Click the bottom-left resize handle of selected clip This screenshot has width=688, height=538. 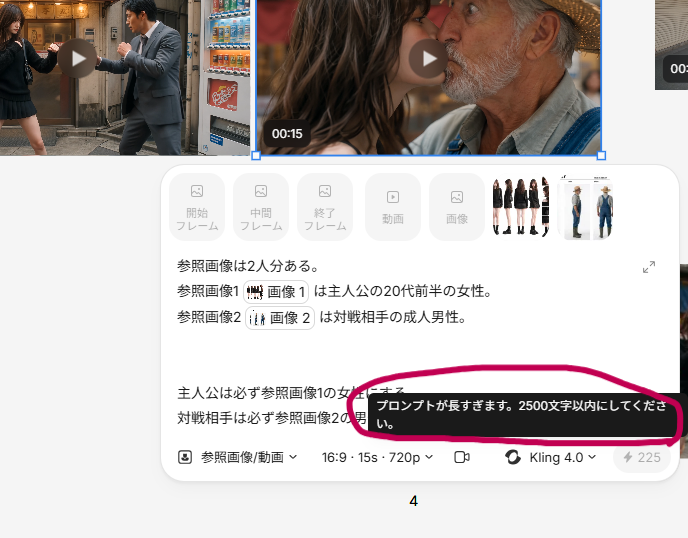point(256,155)
